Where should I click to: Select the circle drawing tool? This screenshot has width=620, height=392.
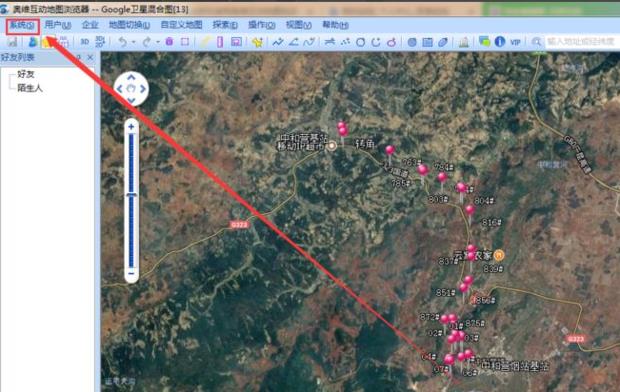click(360, 42)
